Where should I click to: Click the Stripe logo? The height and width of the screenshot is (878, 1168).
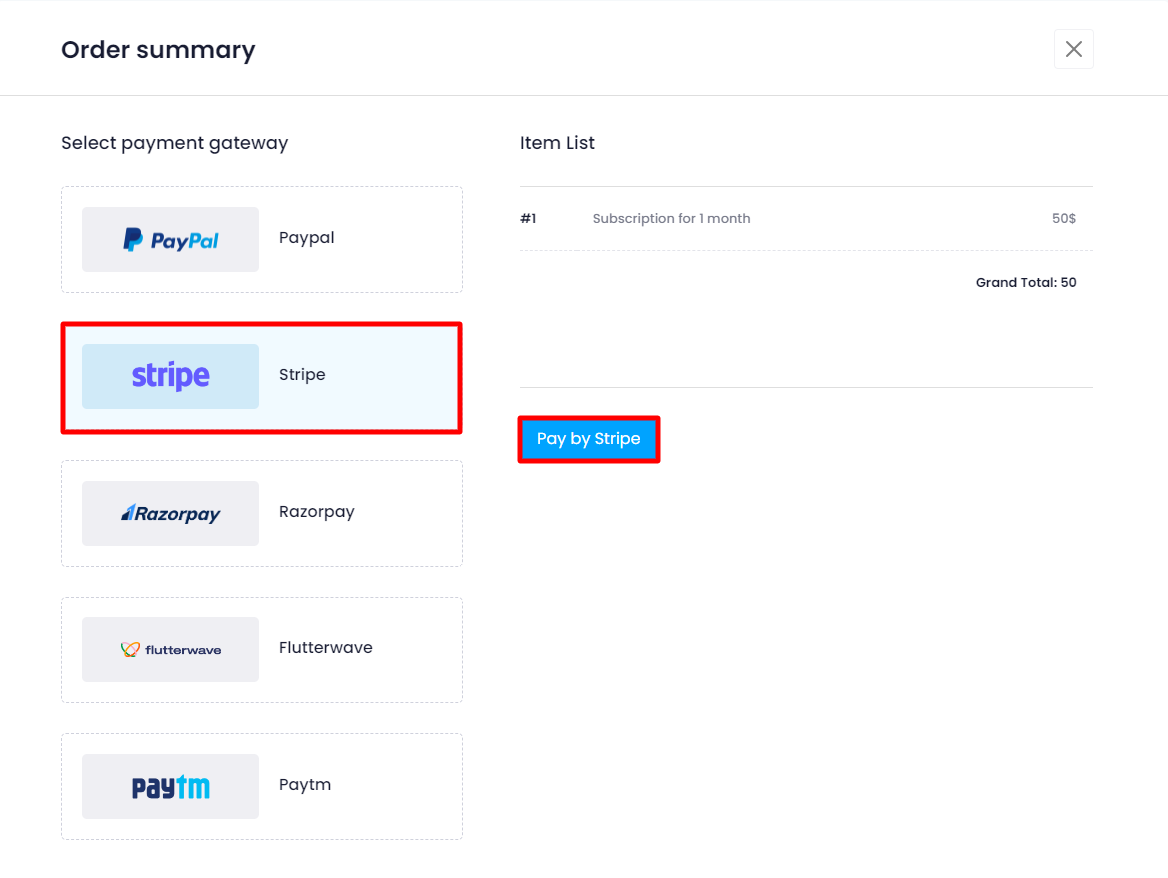(x=170, y=376)
